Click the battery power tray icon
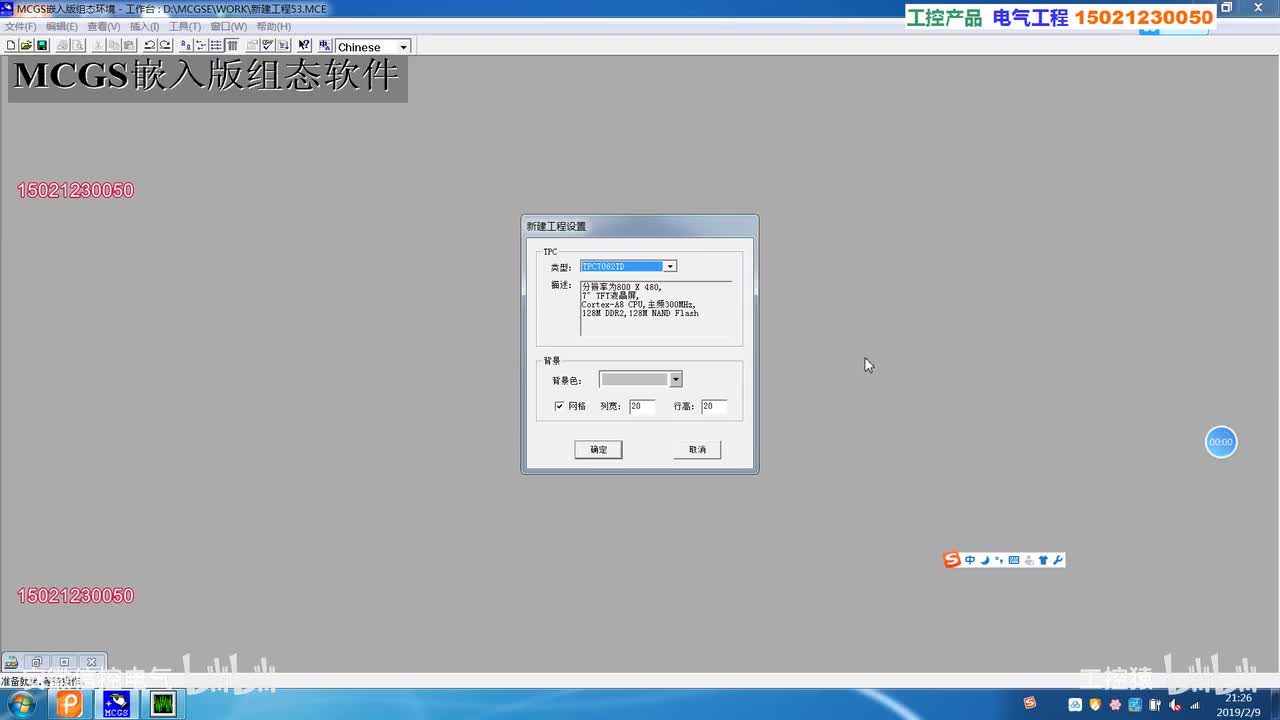Screen dimensions: 1280x720 coord(1155,705)
